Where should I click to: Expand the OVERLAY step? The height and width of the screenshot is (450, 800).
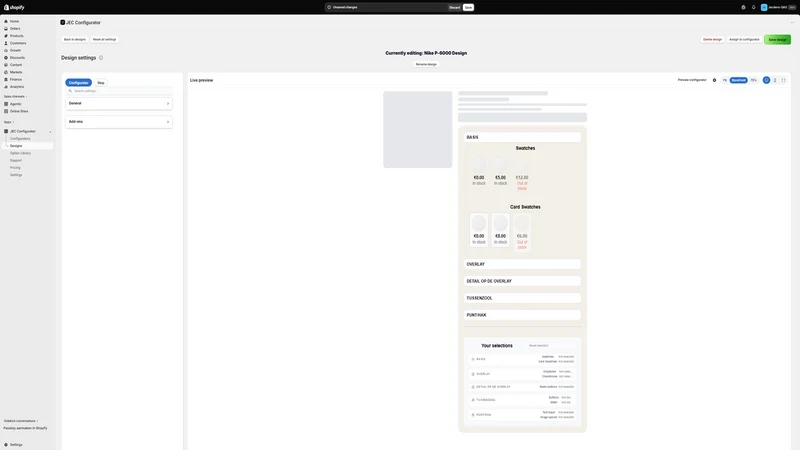coord(522,264)
